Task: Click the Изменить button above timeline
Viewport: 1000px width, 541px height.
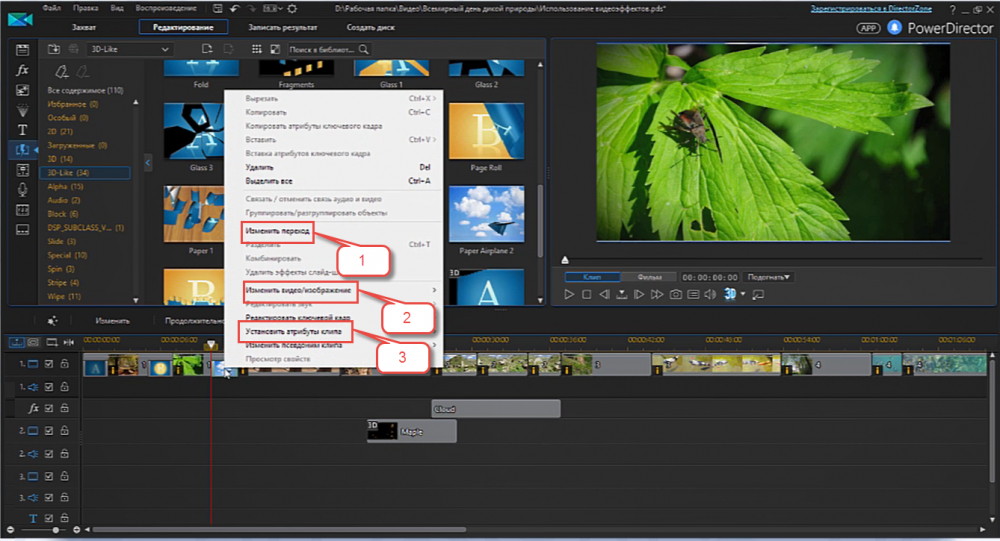Action: coord(112,321)
